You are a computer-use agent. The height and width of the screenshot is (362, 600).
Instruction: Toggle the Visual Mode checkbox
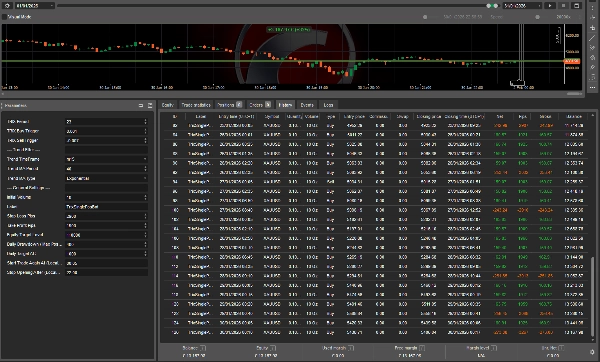[5, 17]
